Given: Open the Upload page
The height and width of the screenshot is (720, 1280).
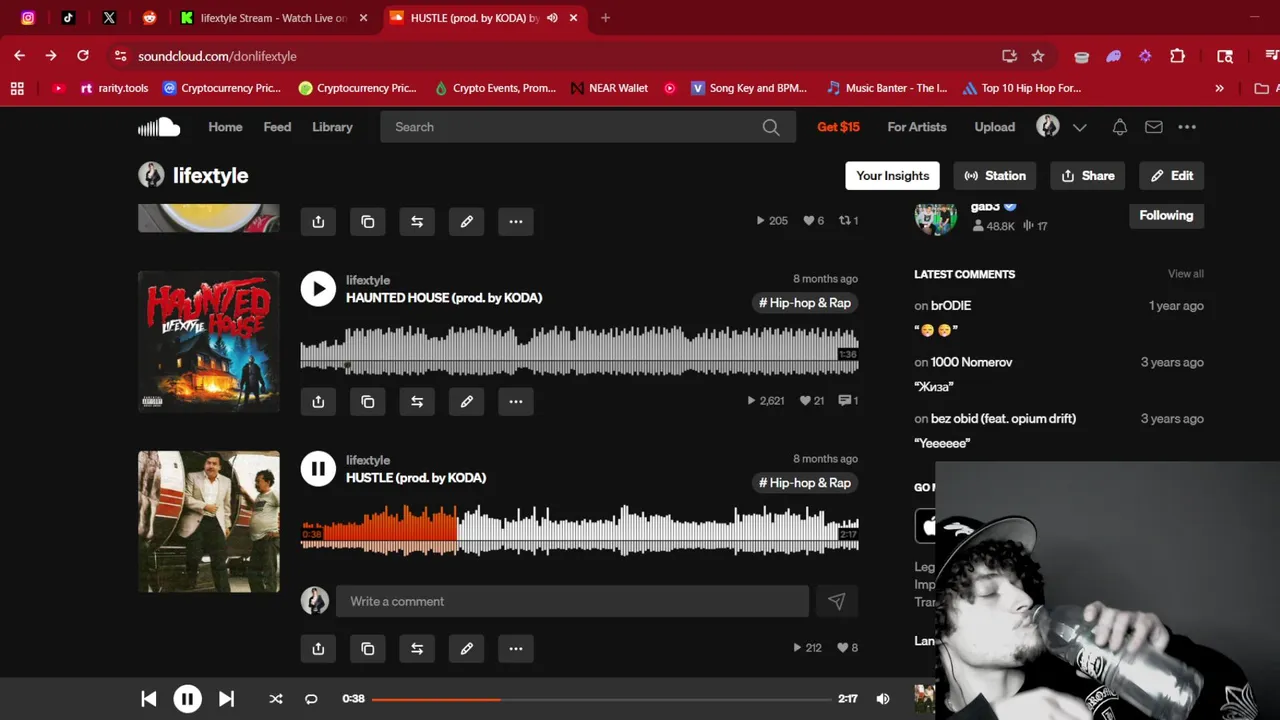Looking at the screenshot, I should point(995,127).
